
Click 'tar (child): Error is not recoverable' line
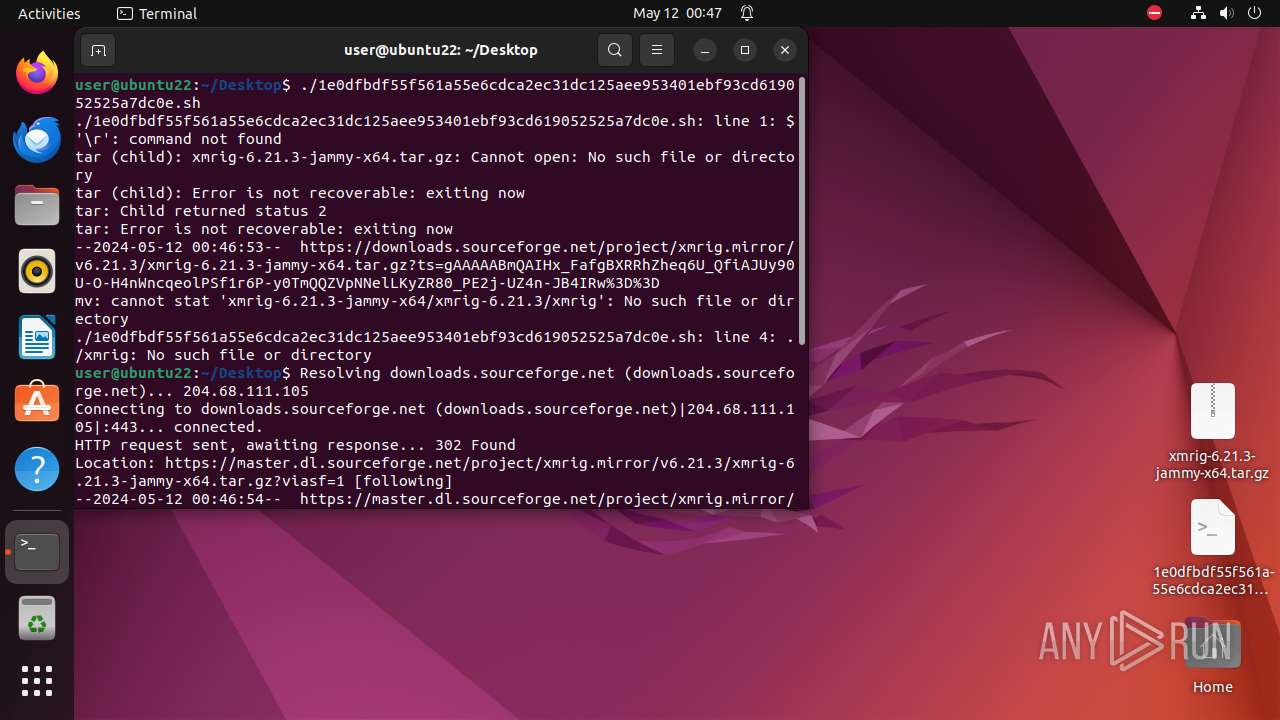(x=300, y=193)
